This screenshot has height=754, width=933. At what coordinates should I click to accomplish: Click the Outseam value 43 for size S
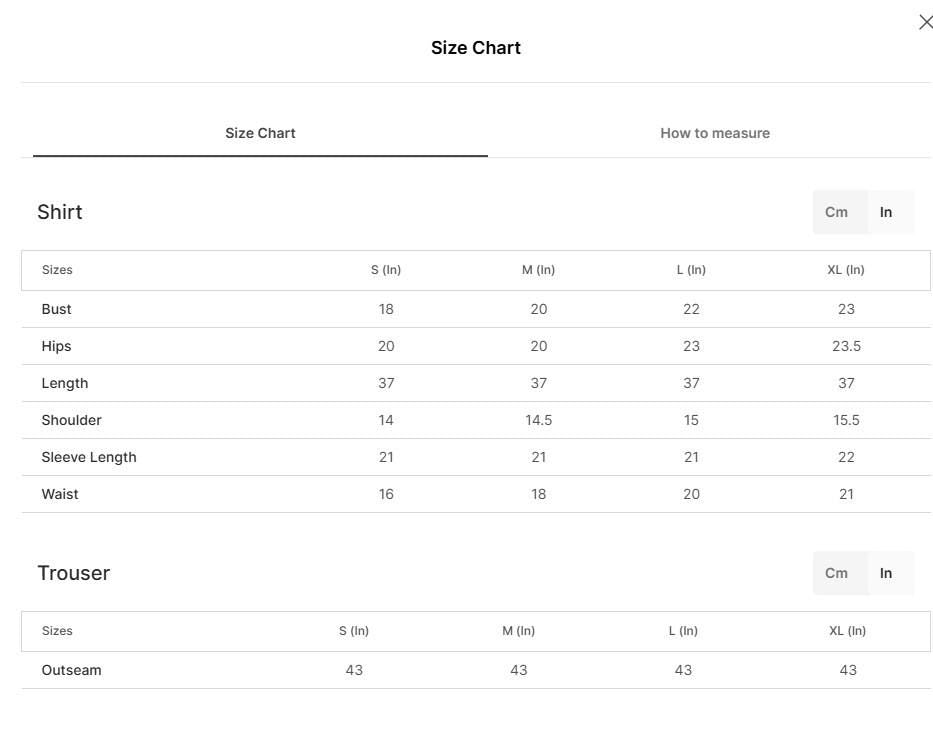tap(354, 670)
